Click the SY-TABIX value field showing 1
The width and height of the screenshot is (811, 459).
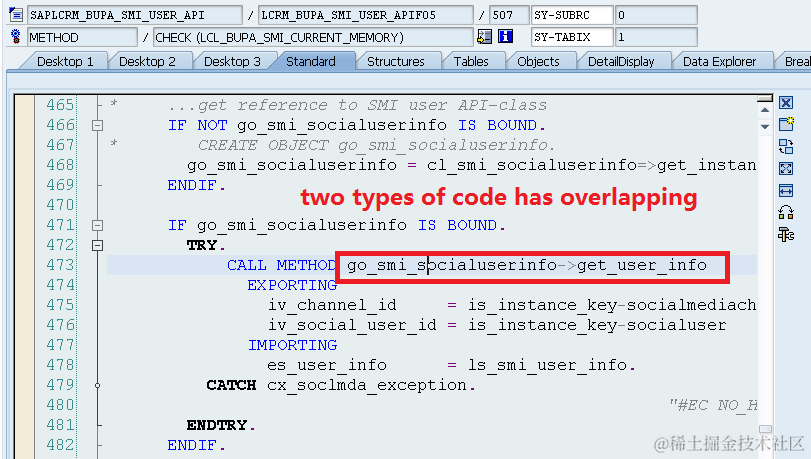pyautogui.click(x=656, y=37)
